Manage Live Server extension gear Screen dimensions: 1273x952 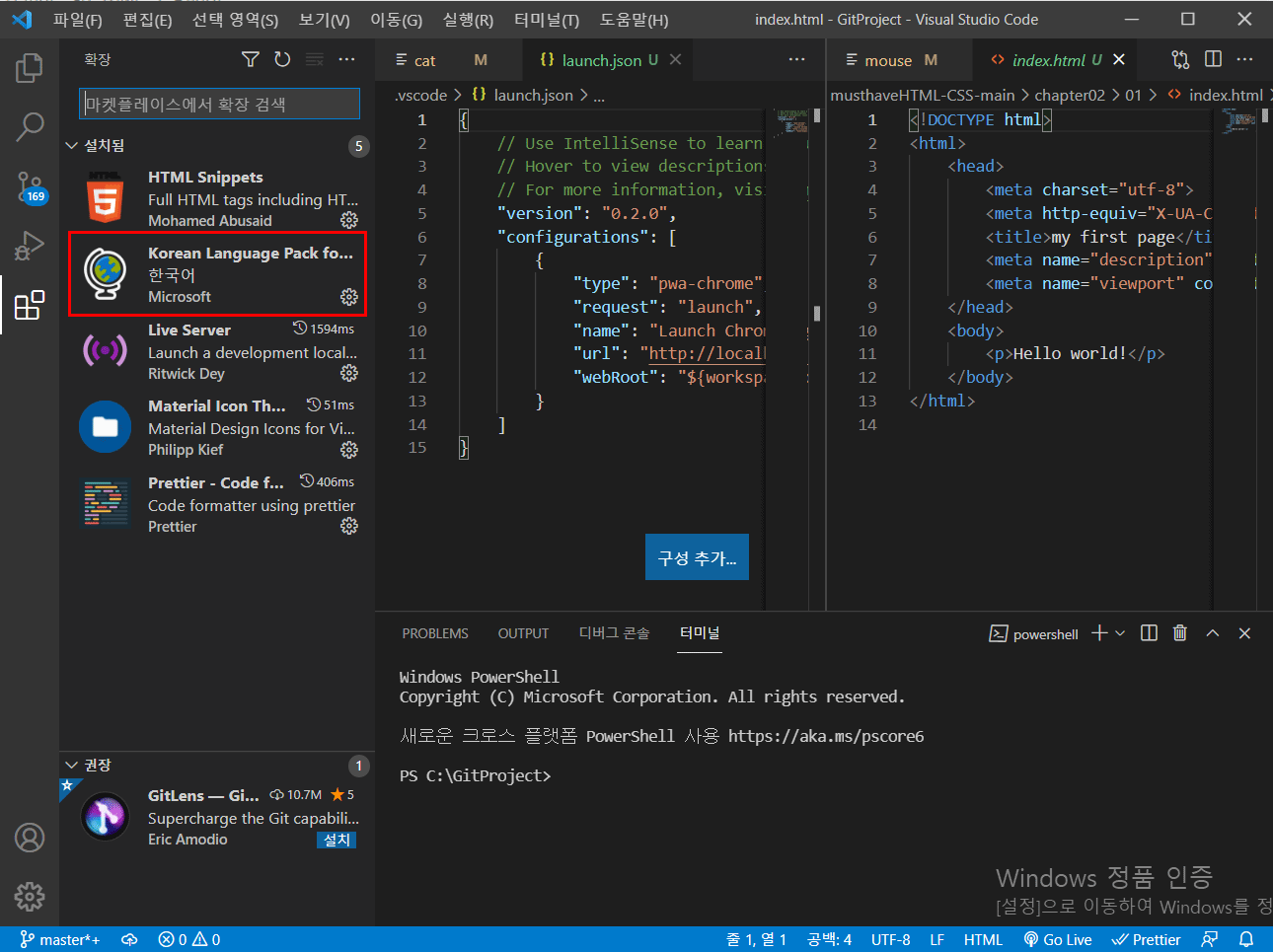[349, 373]
